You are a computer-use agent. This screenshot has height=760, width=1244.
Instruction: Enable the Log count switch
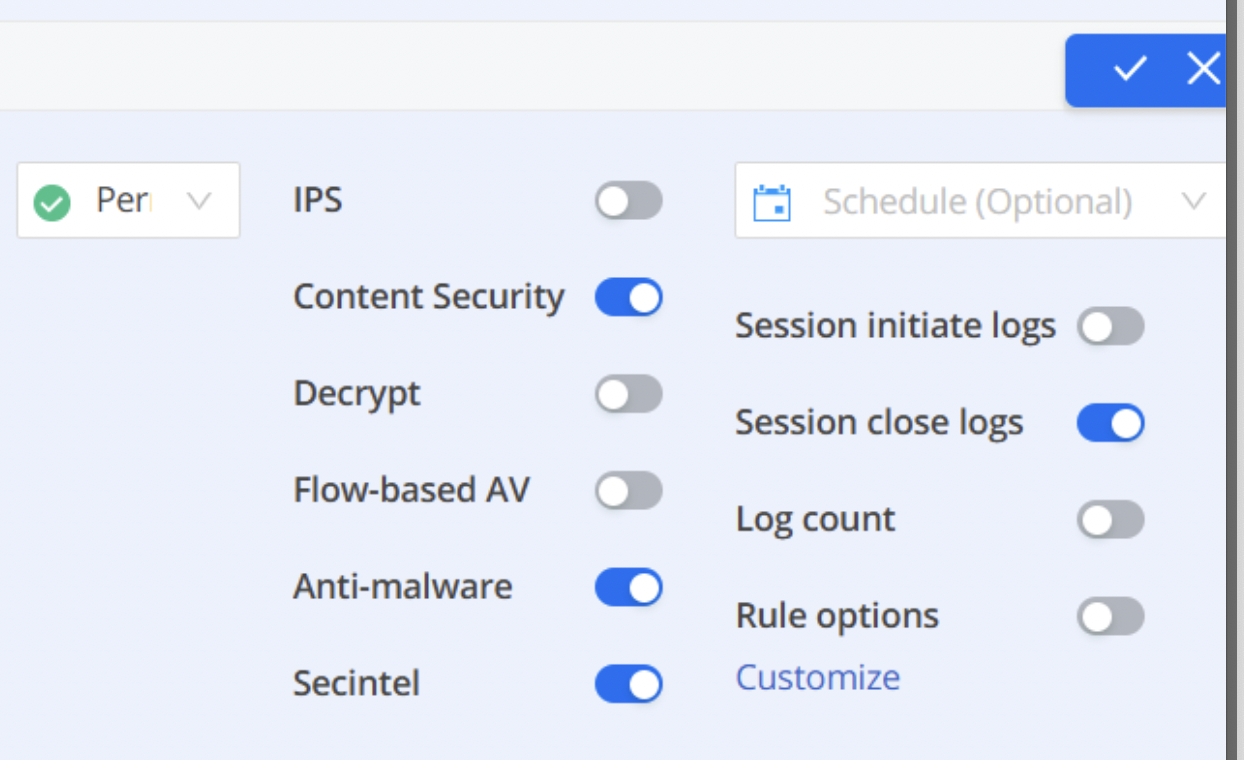pos(1111,520)
